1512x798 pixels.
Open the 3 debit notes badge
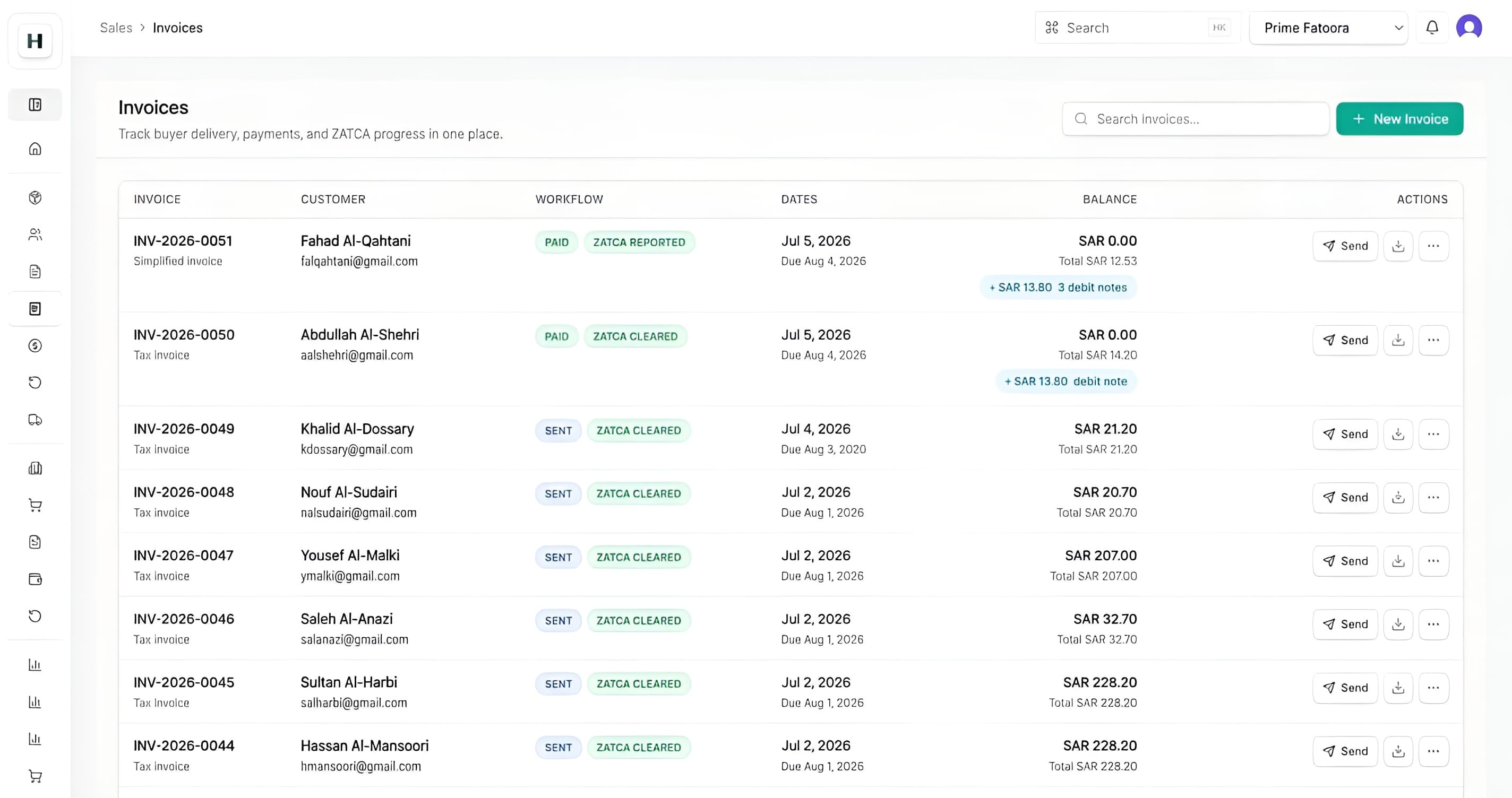click(1058, 288)
